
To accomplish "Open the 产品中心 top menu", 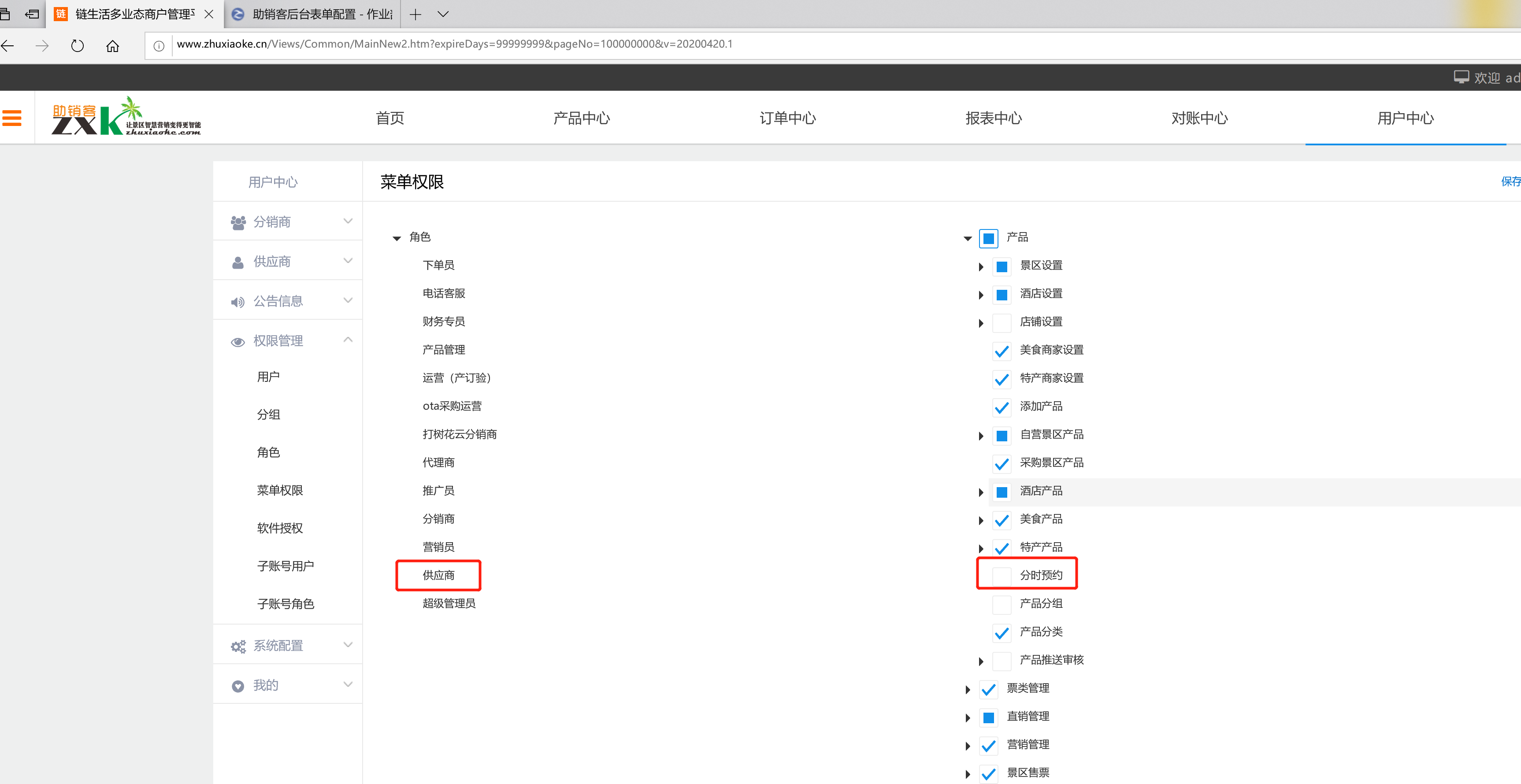I will (581, 118).
